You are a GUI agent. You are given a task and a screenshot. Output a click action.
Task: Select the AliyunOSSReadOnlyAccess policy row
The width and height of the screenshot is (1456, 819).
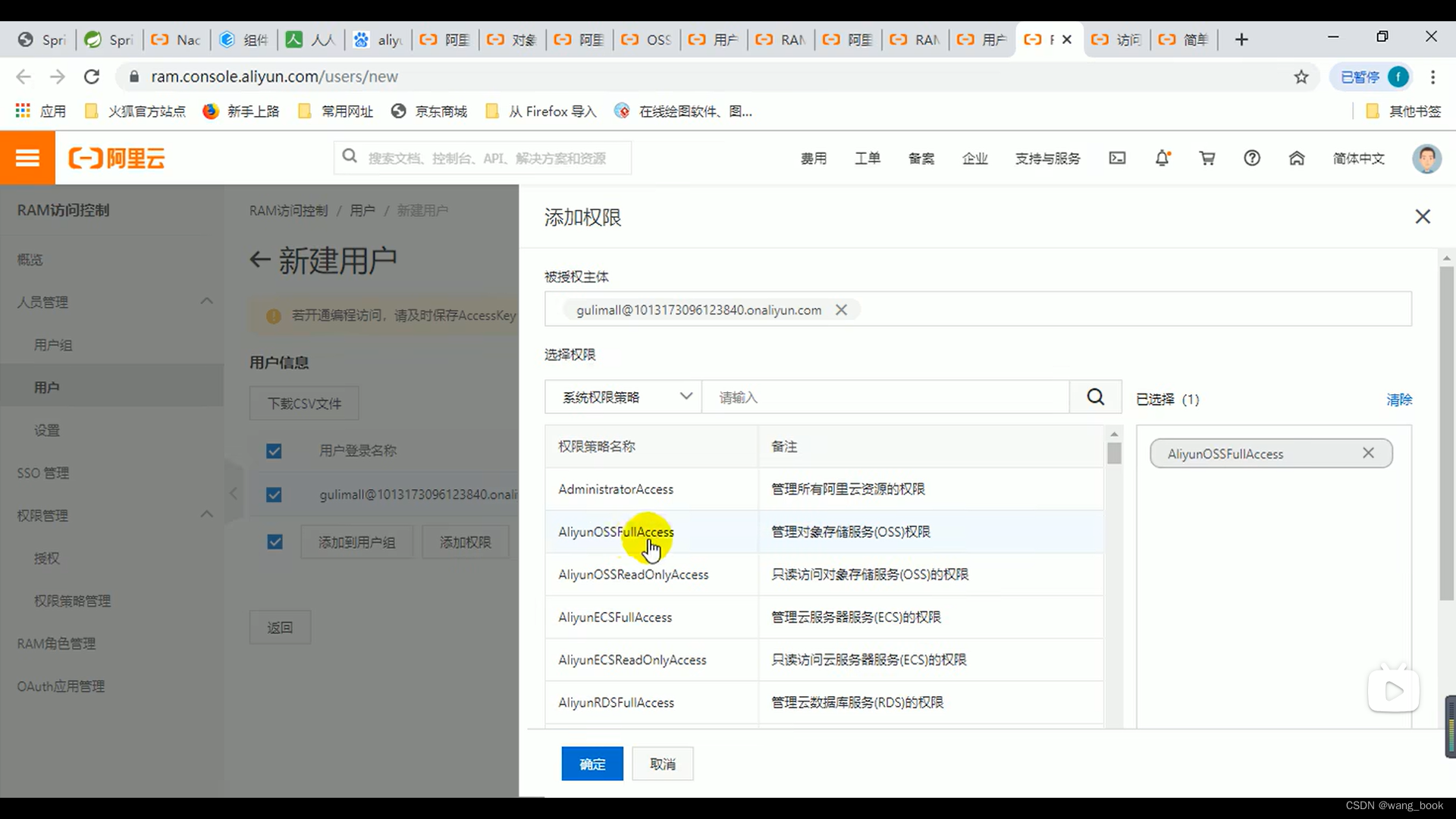824,574
